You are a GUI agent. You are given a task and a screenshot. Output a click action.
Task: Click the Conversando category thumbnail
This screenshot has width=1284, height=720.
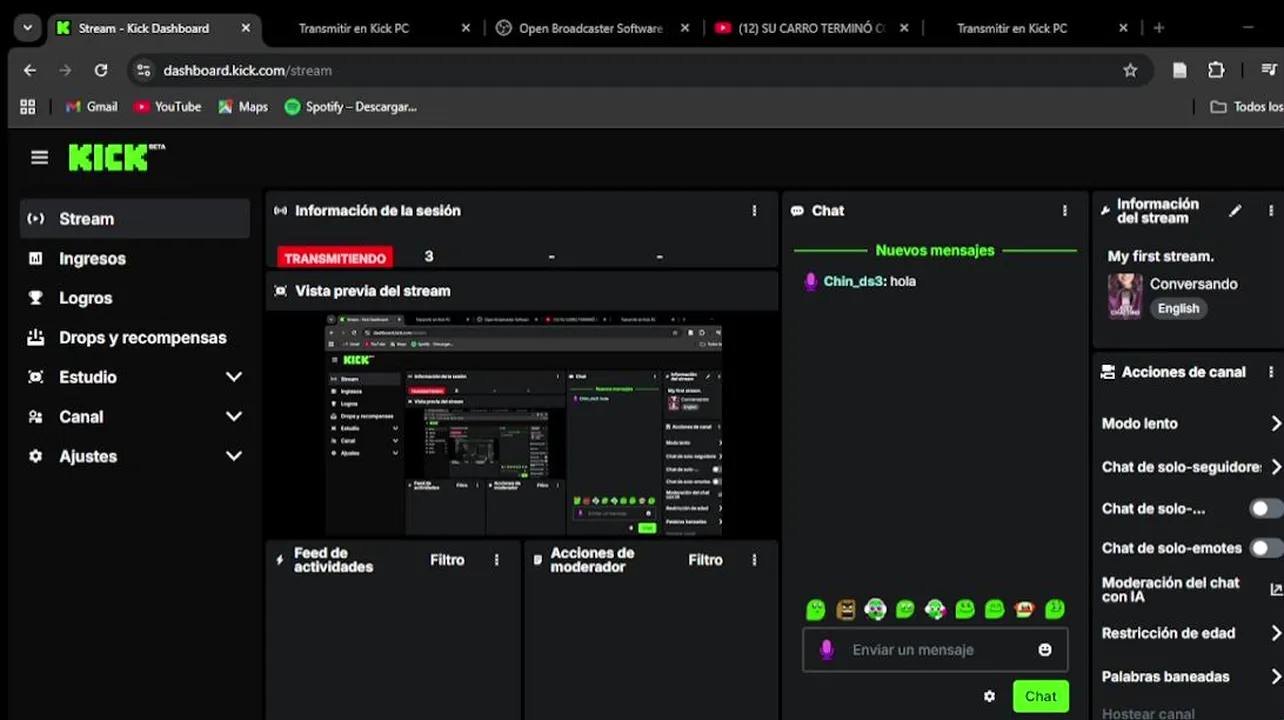[x=1125, y=296]
